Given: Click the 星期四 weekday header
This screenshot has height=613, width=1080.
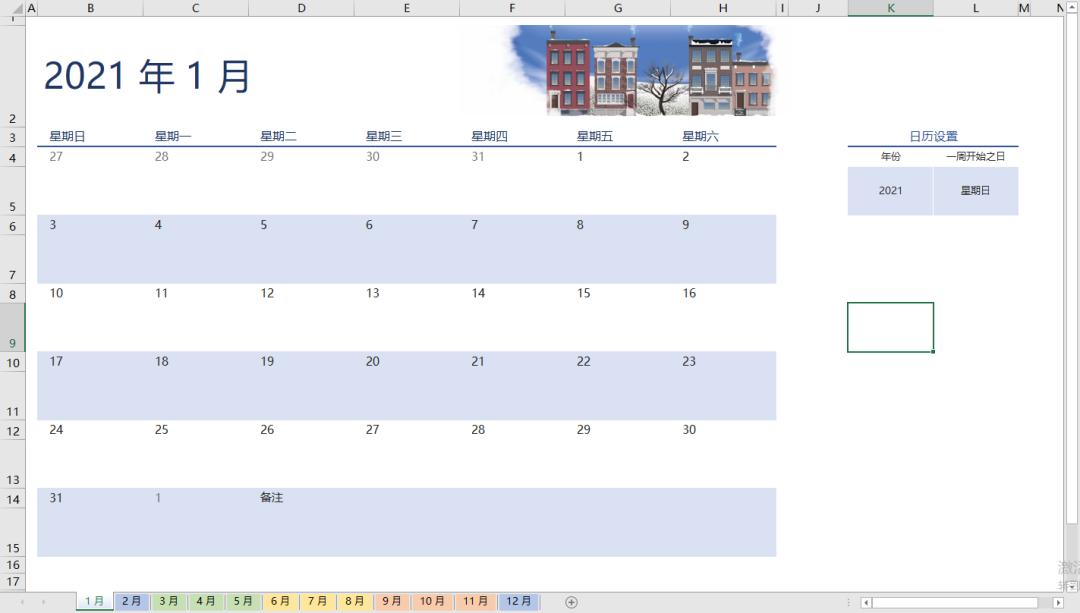Looking at the screenshot, I should pyautogui.click(x=489, y=136).
